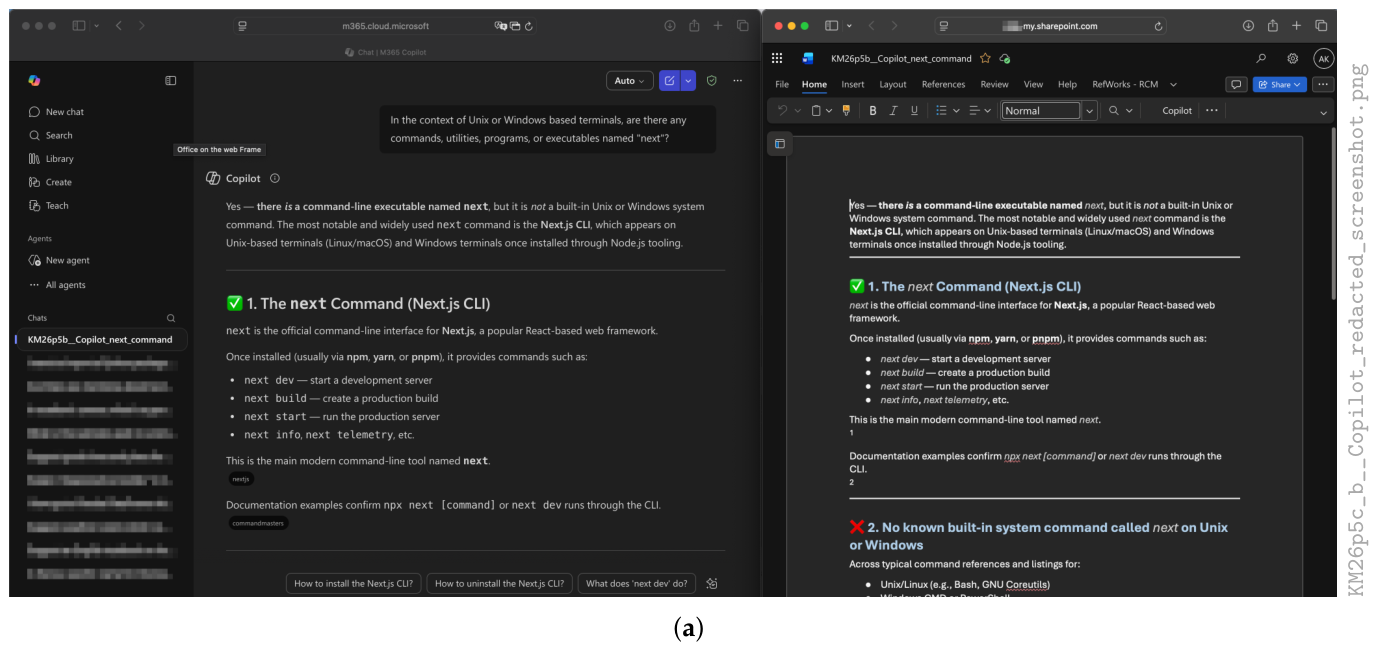The height and width of the screenshot is (649, 1377).
Task: Click 'What does 'next dev' do?' suggestion
Action: click(637, 584)
